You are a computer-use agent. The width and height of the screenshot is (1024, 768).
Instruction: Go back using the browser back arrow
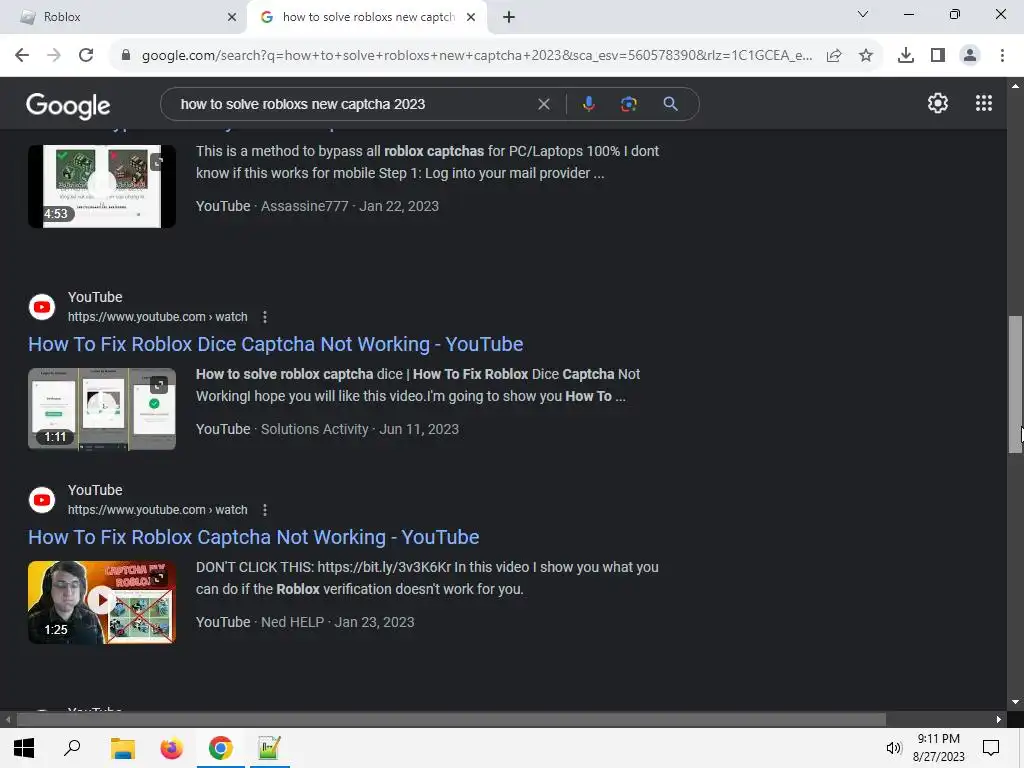[22, 56]
